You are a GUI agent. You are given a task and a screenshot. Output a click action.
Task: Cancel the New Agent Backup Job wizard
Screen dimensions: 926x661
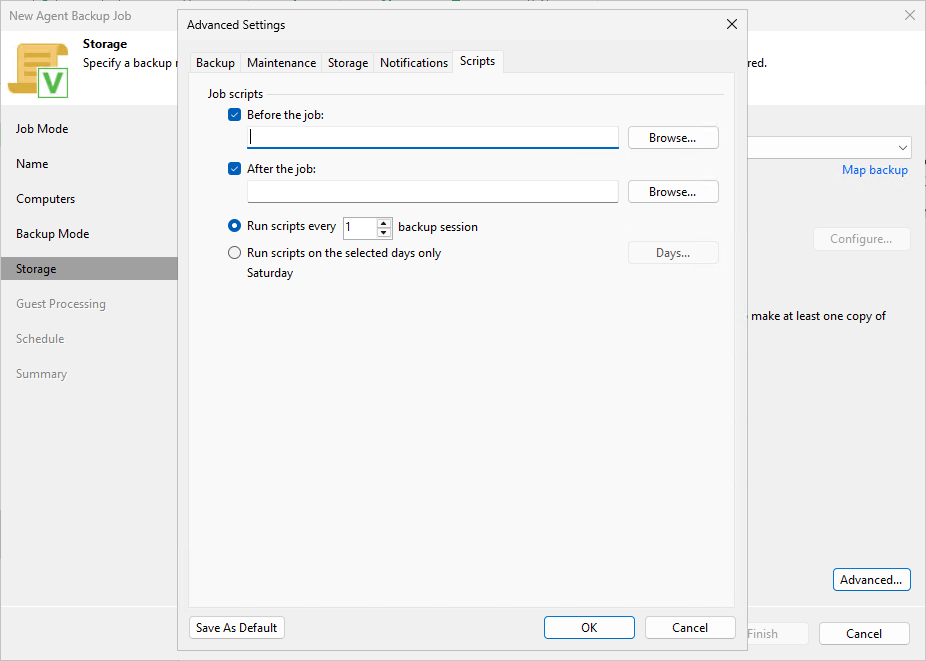pos(863,633)
